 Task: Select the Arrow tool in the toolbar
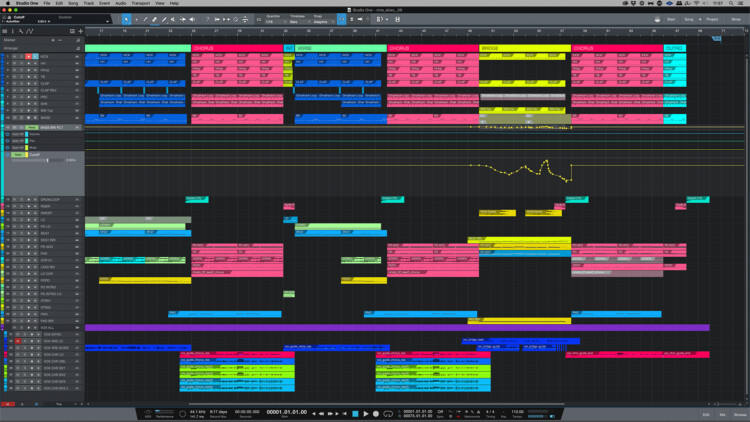tap(126, 19)
